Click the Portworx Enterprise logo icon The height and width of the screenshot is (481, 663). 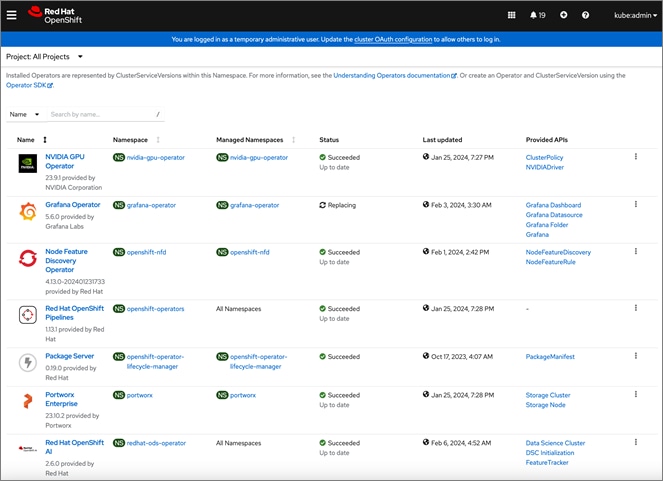click(28, 401)
